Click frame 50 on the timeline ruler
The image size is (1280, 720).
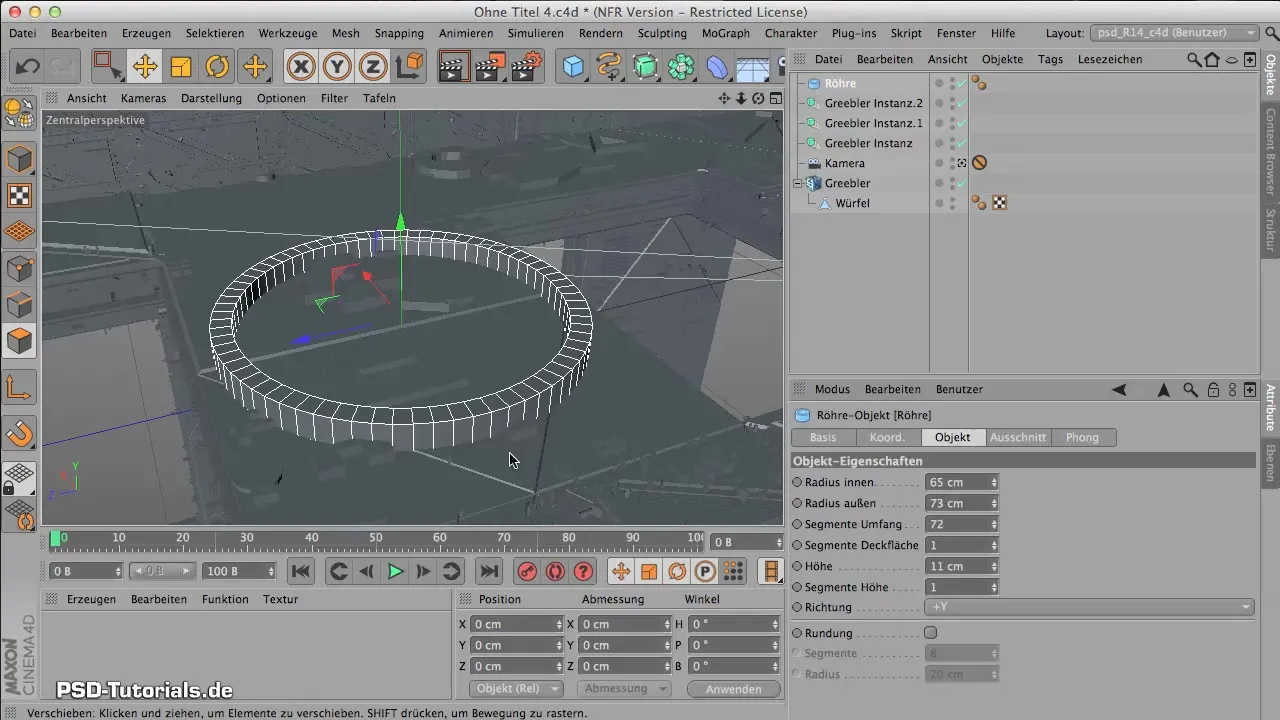376,539
